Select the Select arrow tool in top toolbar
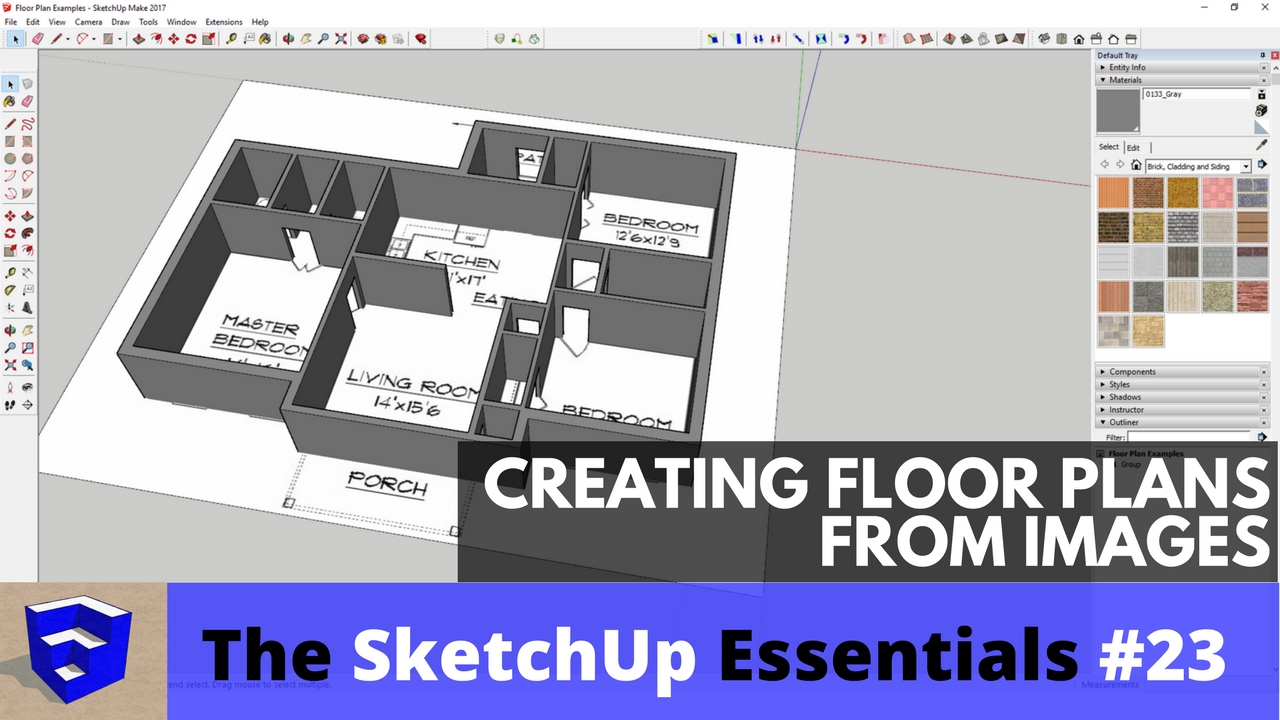 tap(15, 39)
